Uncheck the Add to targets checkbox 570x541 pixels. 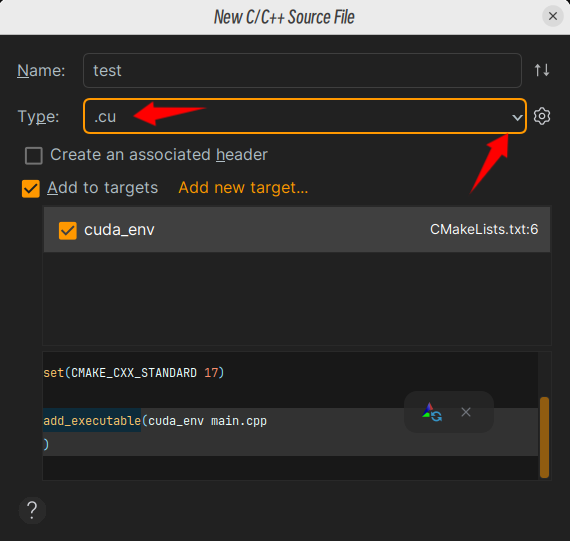31,189
